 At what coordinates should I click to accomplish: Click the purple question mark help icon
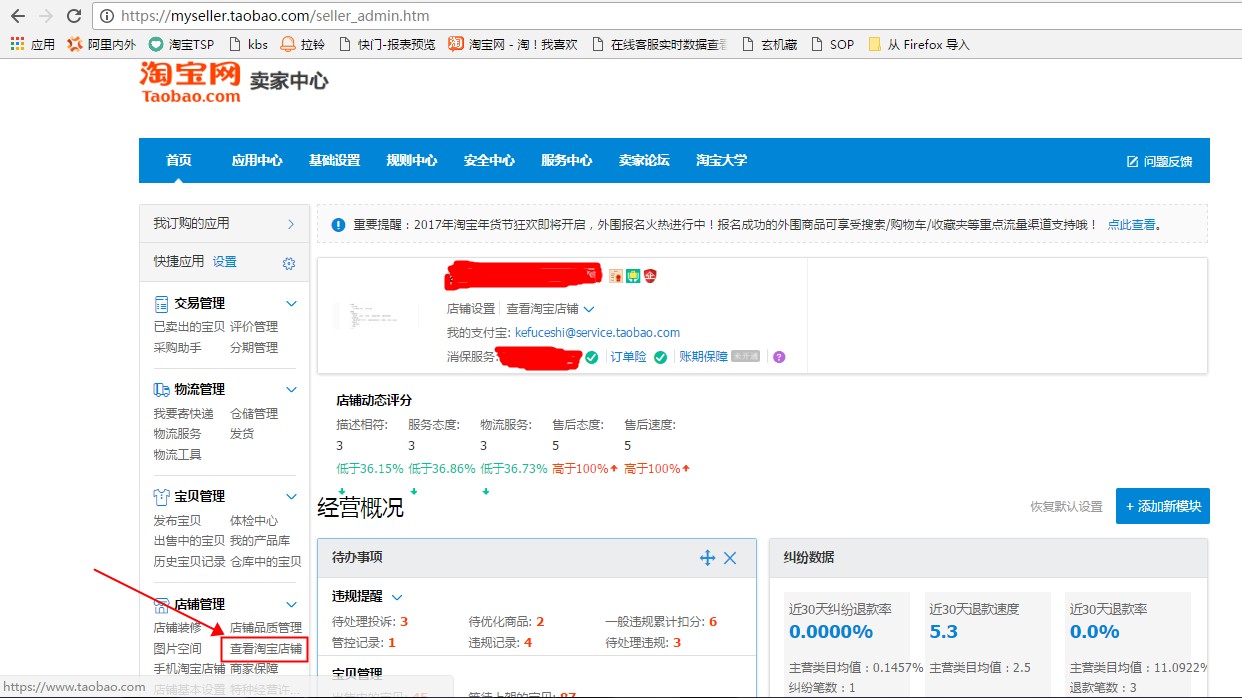coord(779,357)
